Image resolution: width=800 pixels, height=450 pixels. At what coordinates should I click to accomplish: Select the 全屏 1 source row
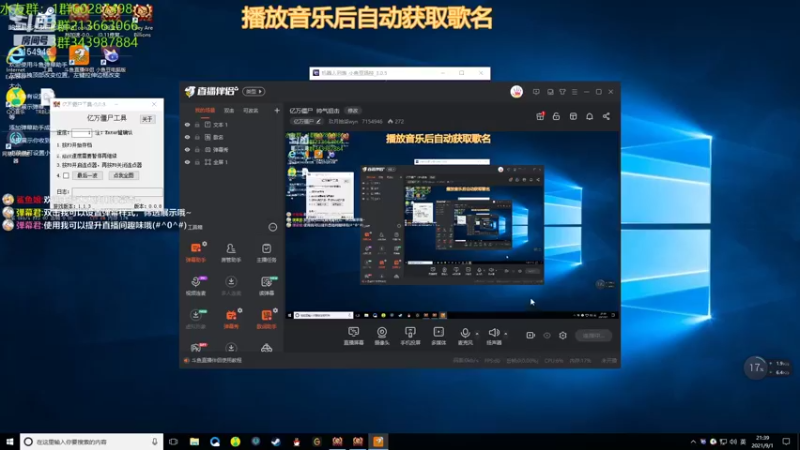pyautogui.click(x=231, y=162)
